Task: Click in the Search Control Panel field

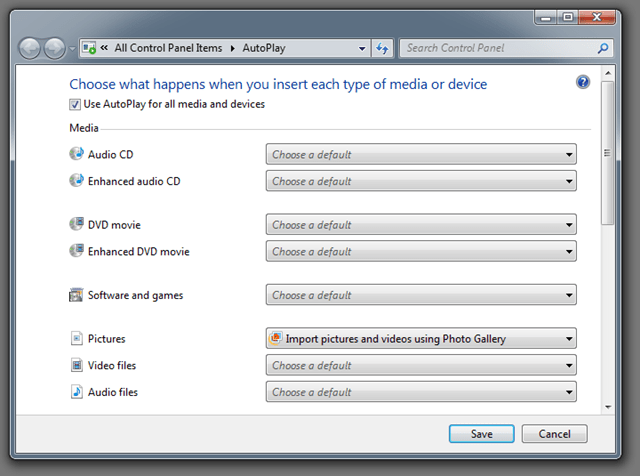Action: point(497,48)
